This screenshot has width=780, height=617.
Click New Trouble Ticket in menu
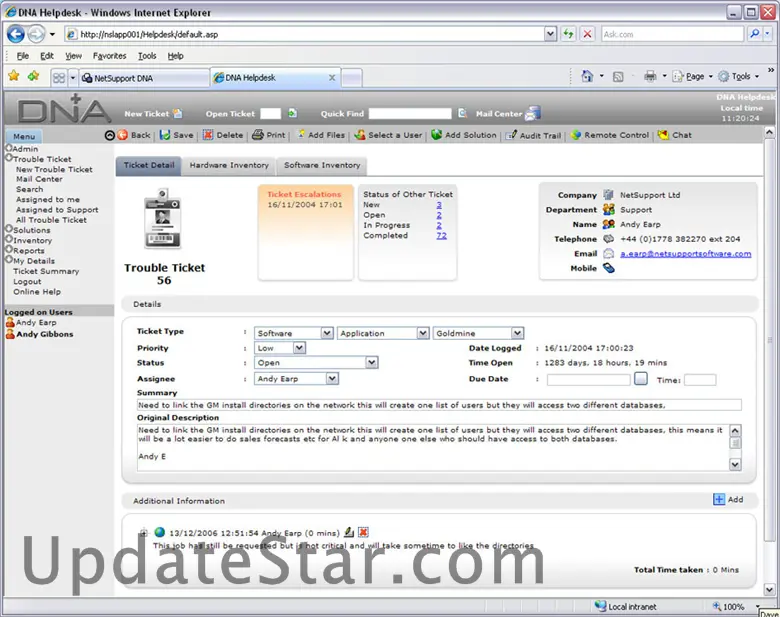coord(54,169)
